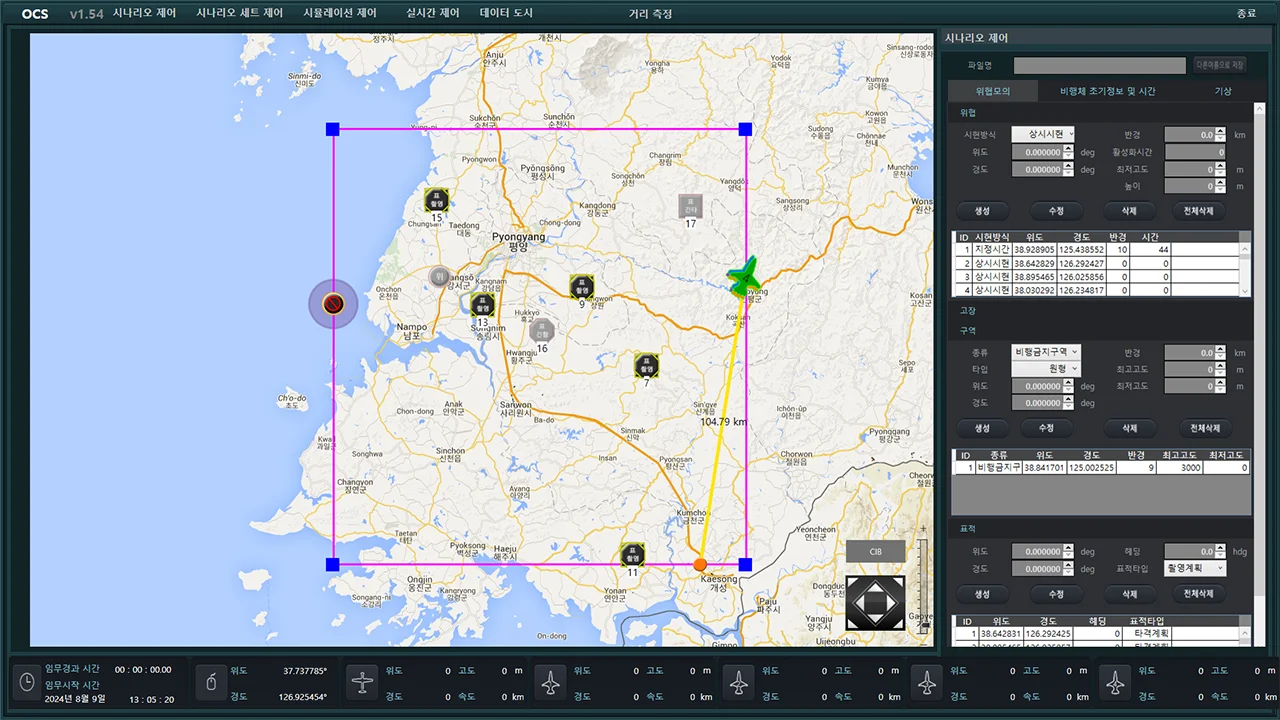Open the 표적타입 dropdown showing 촬영계획

click(1196, 568)
